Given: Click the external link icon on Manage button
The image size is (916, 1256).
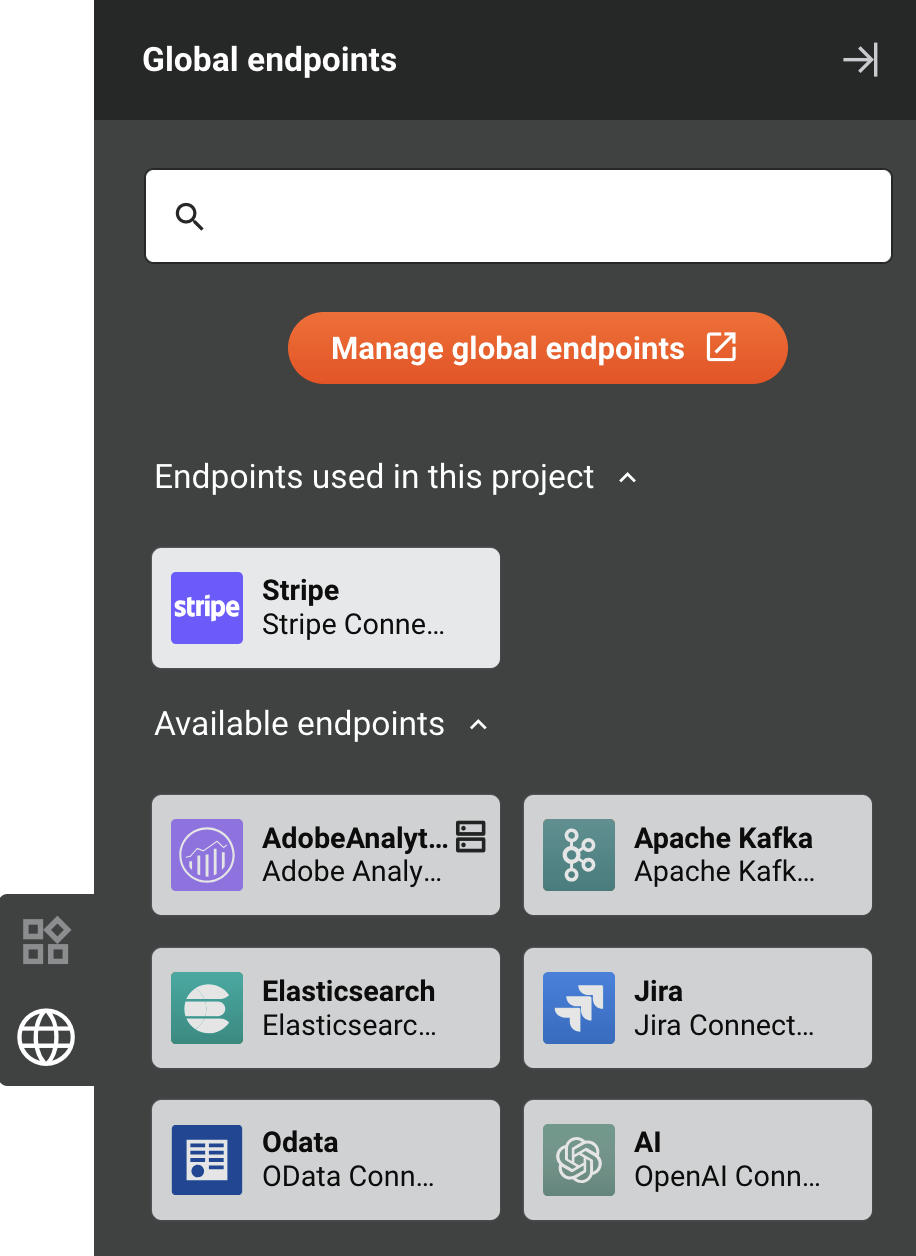Looking at the screenshot, I should pyautogui.click(x=721, y=348).
